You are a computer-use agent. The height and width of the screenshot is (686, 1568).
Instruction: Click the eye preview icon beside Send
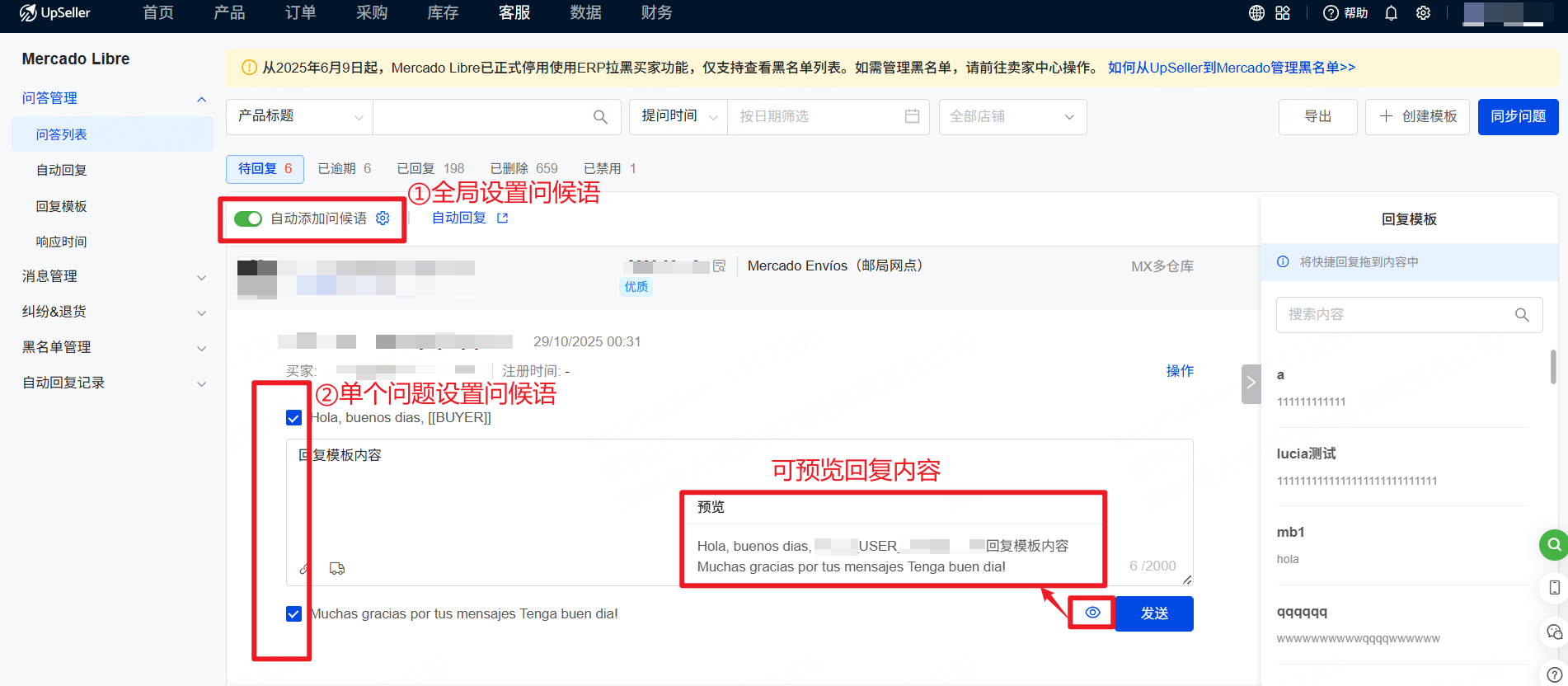(x=1092, y=613)
